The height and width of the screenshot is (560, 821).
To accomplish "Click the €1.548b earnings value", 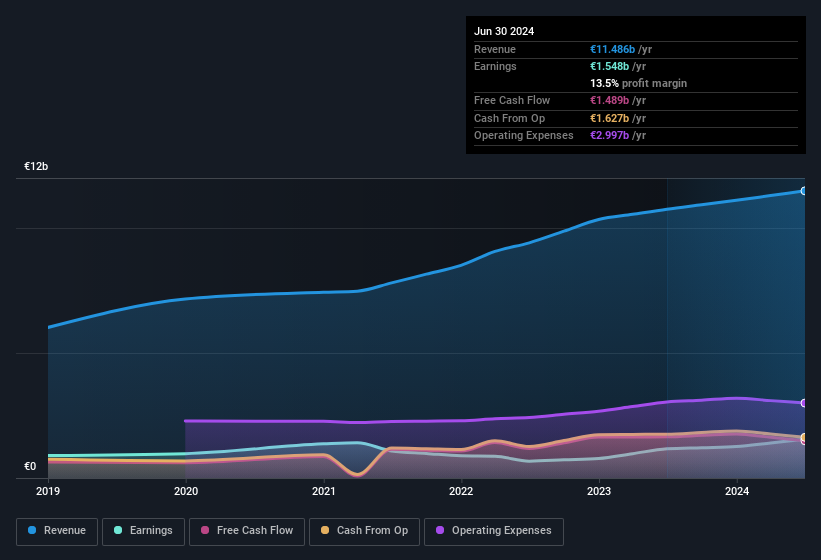I will 609,66.
